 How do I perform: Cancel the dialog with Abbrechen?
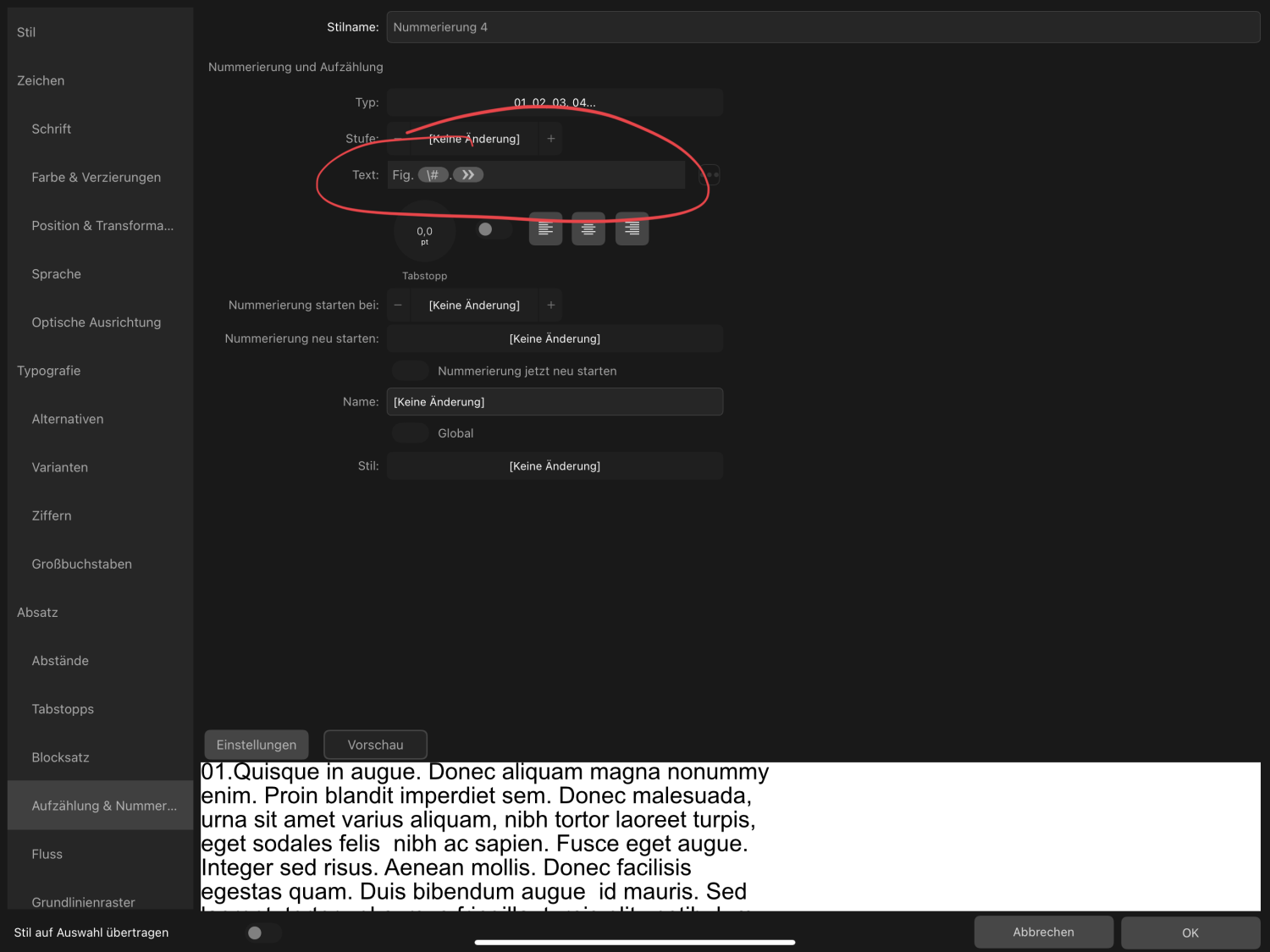(x=1043, y=932)
